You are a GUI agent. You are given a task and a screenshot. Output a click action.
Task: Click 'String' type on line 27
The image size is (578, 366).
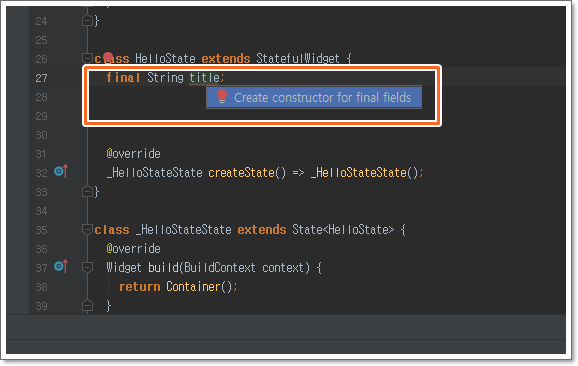click(165, 78)
